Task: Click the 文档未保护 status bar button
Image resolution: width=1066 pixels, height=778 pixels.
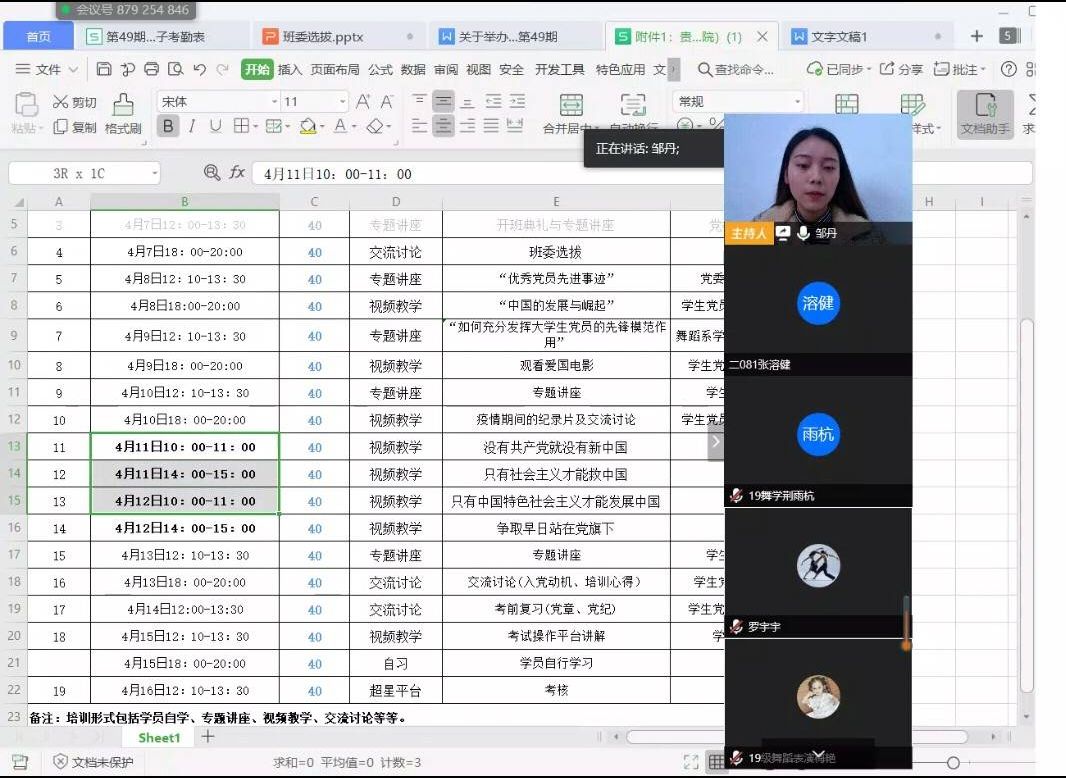Action: pos(92,763)
